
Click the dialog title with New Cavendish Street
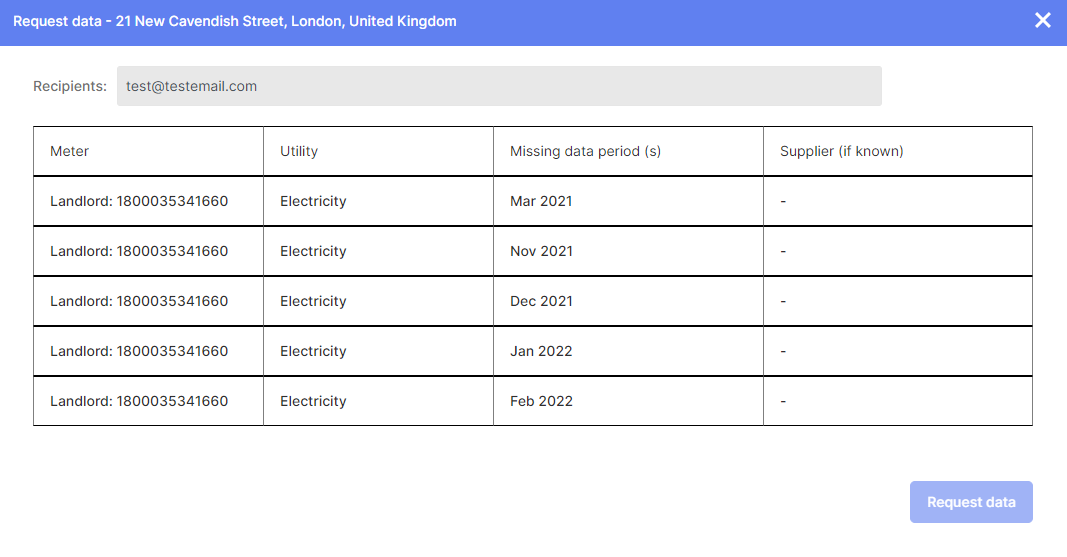click(235, 21)
